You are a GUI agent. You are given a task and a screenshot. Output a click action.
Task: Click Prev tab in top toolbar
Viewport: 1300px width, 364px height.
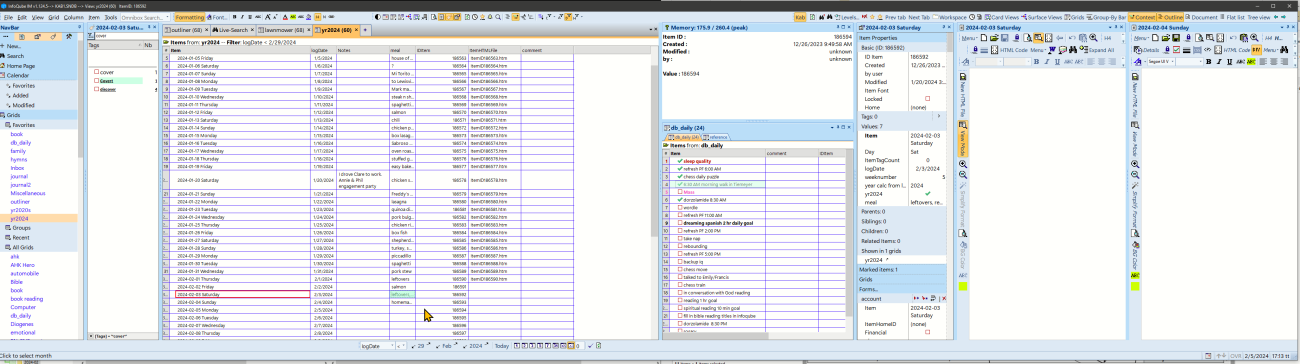pyautogui.click(x=895, y=17)
